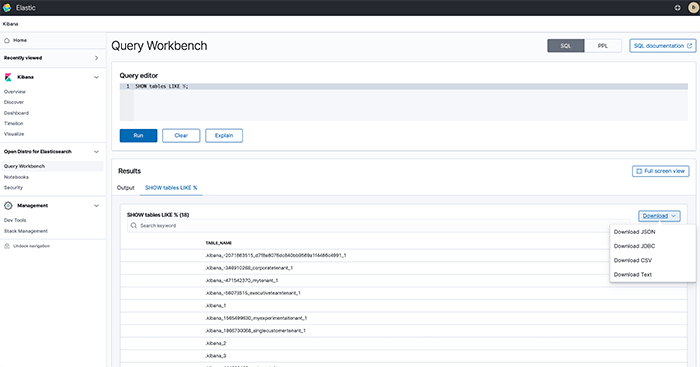Click the Kibana logo icon in sidebar
This screenshot has width=700, height=367.
8,77
